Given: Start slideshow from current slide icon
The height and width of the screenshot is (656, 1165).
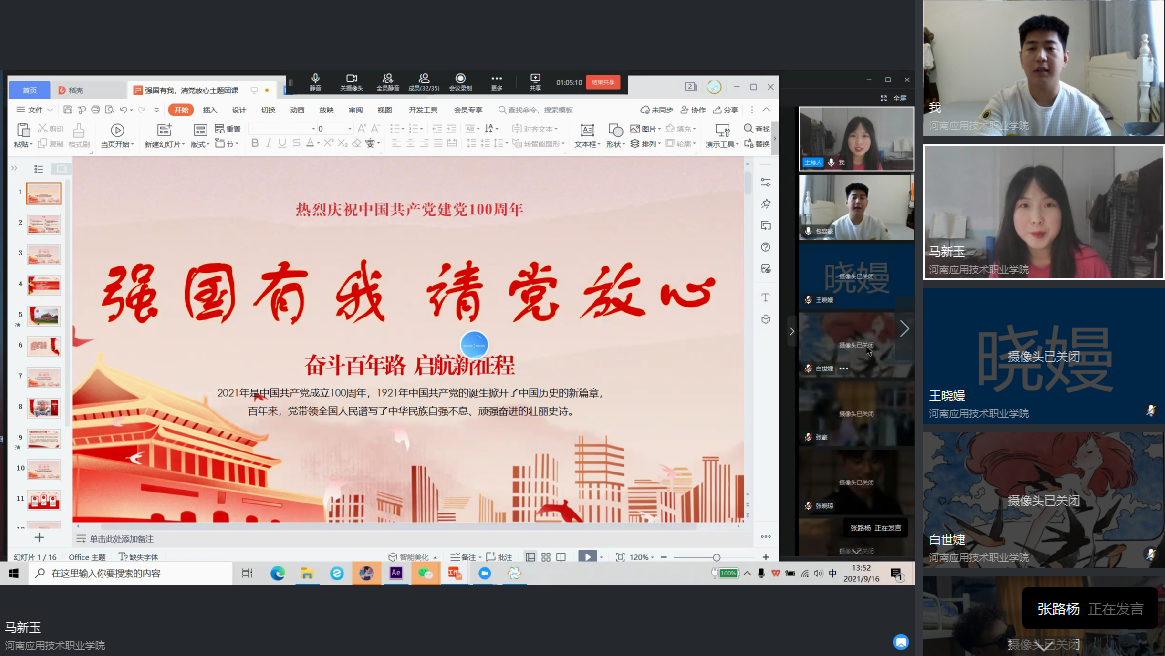Looking at the screenshot, I should tap(117, 130).
